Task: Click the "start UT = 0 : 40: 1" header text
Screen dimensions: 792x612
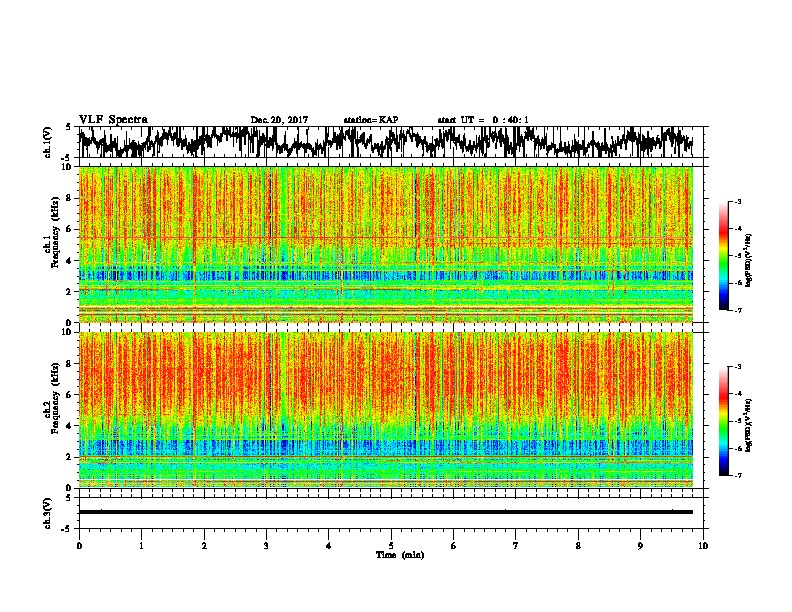Action: click(x=483, y=120)
